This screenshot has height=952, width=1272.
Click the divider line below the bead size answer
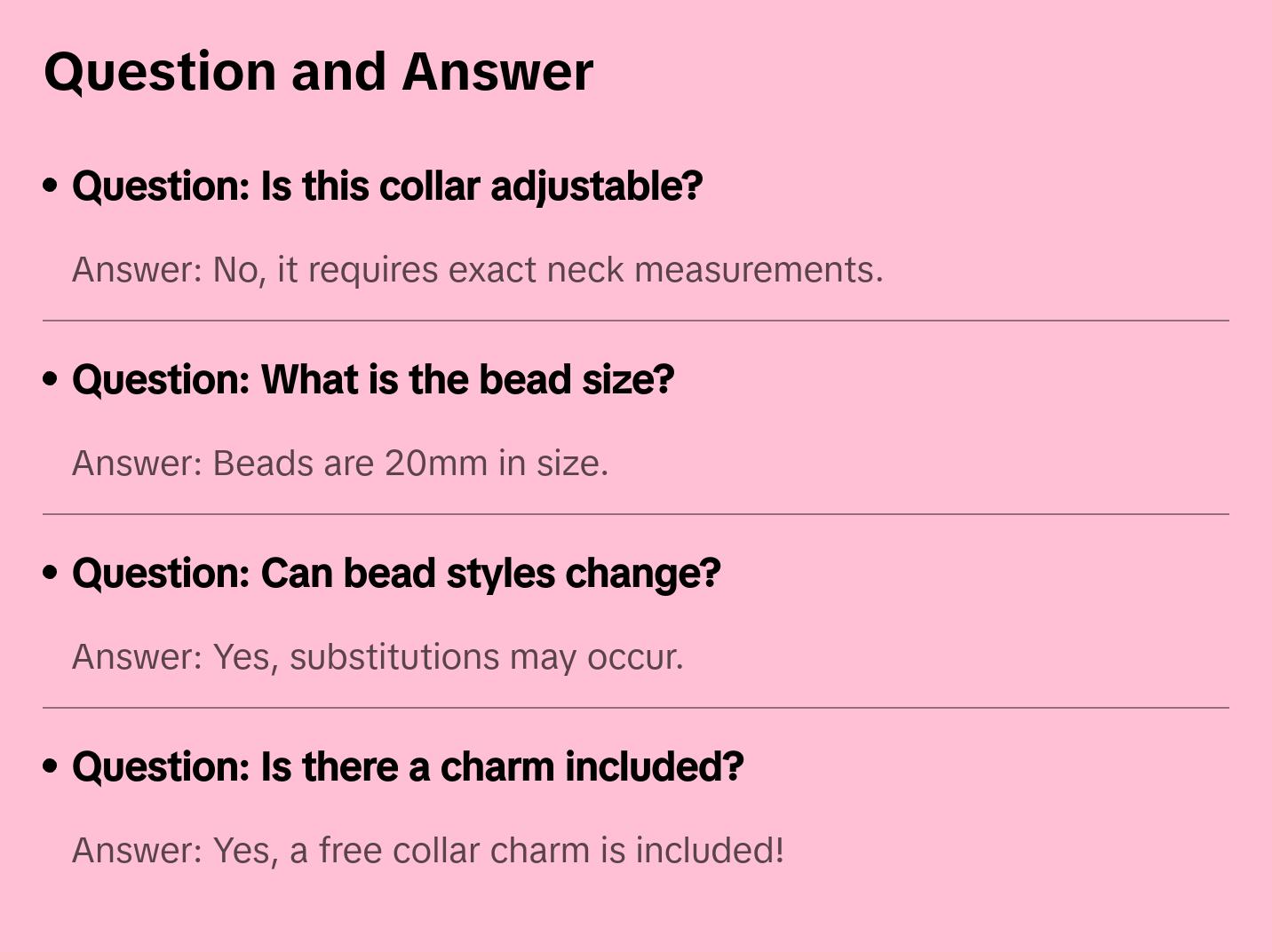coord(636,514)
